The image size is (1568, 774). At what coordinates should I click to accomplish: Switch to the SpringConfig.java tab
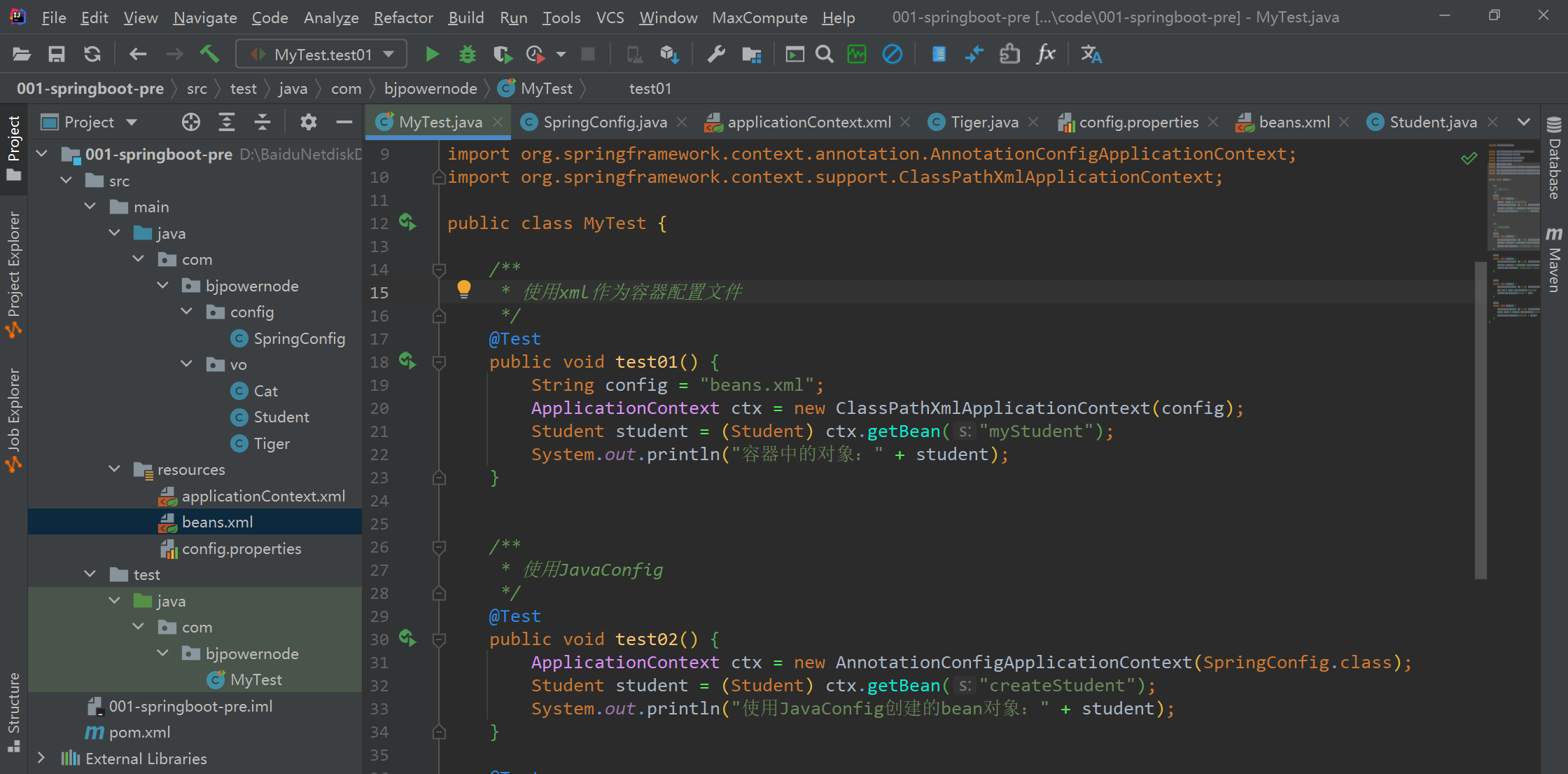604,122
